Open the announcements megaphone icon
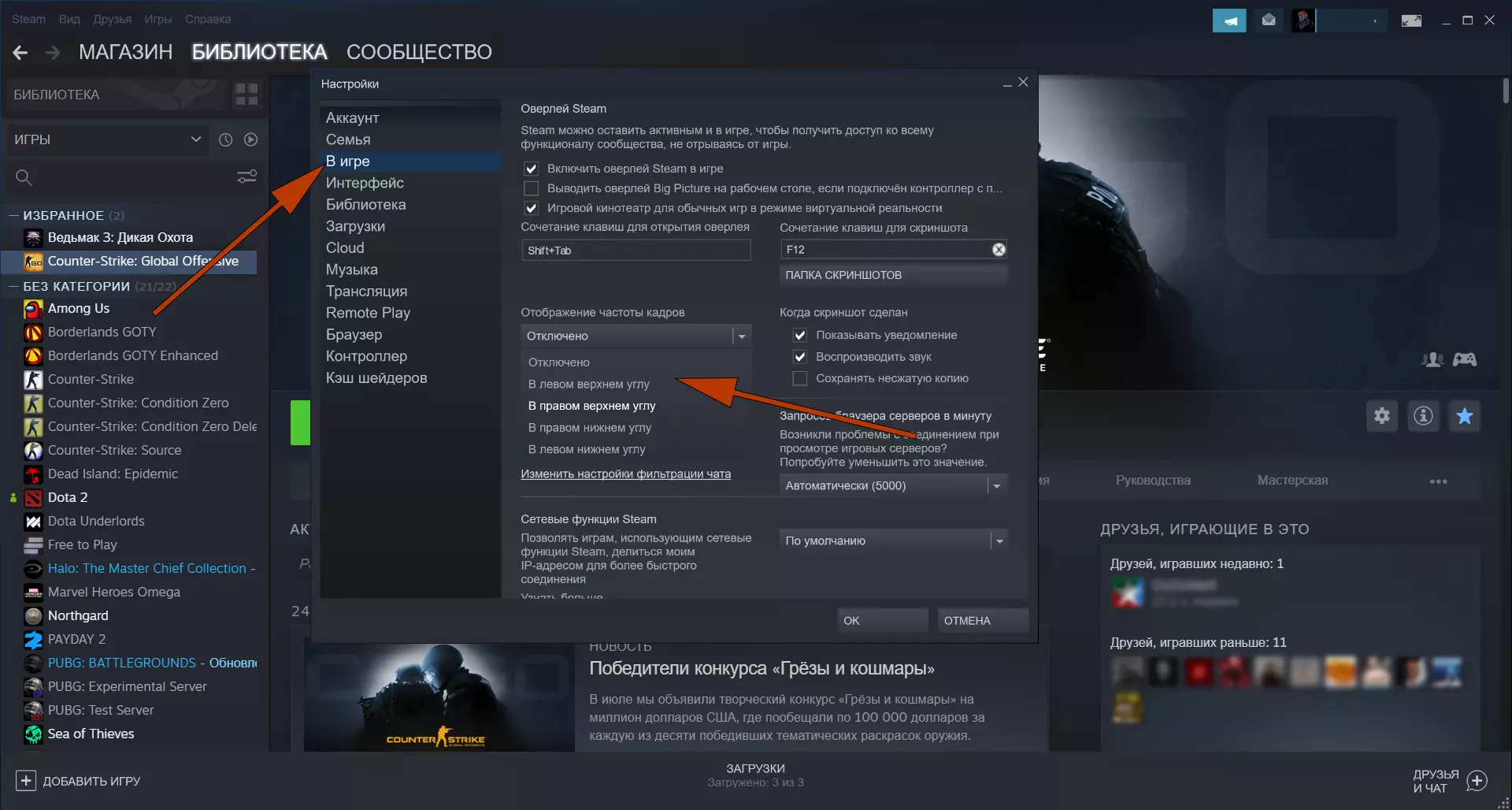1512x810 pixels. [1229, 20]
